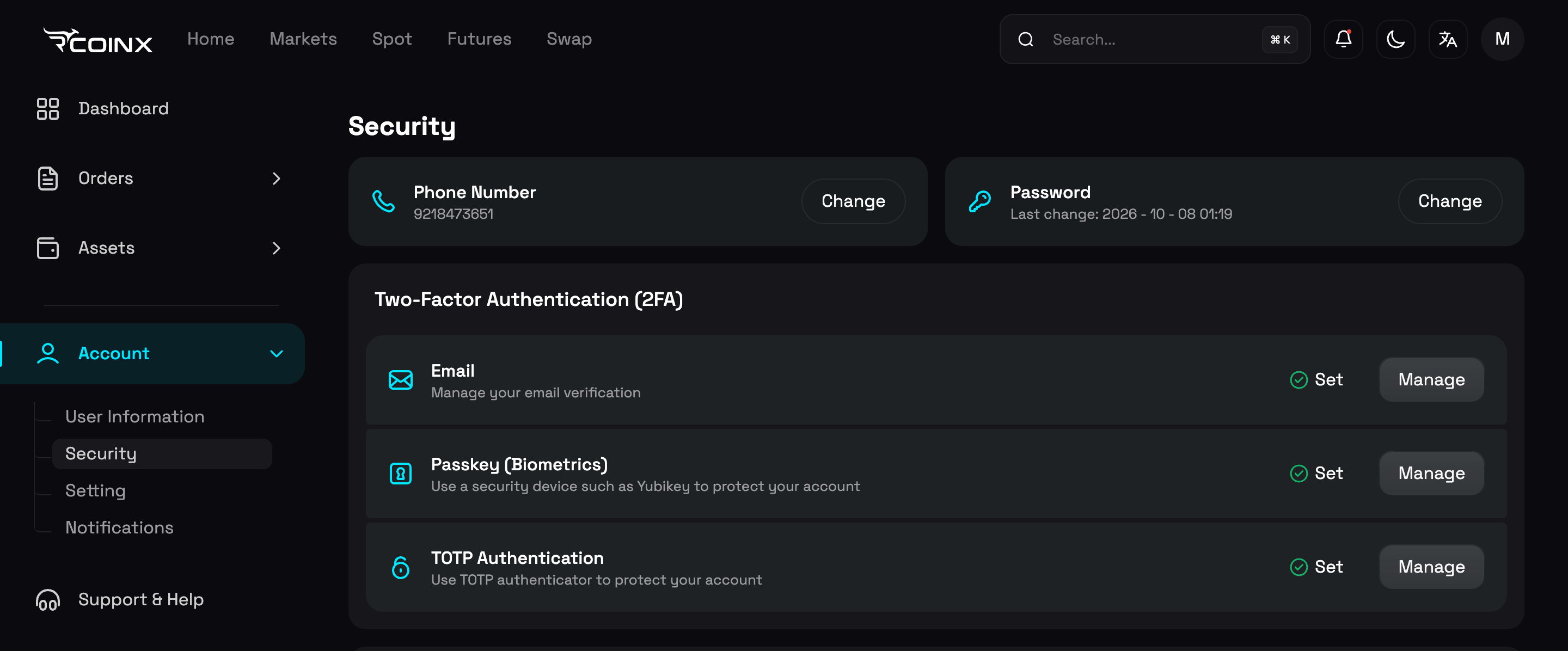Viewport: 1568px width, 651px height.
Task: Toggle dark mode moon icon
Action: click(x=1396, y=40)
